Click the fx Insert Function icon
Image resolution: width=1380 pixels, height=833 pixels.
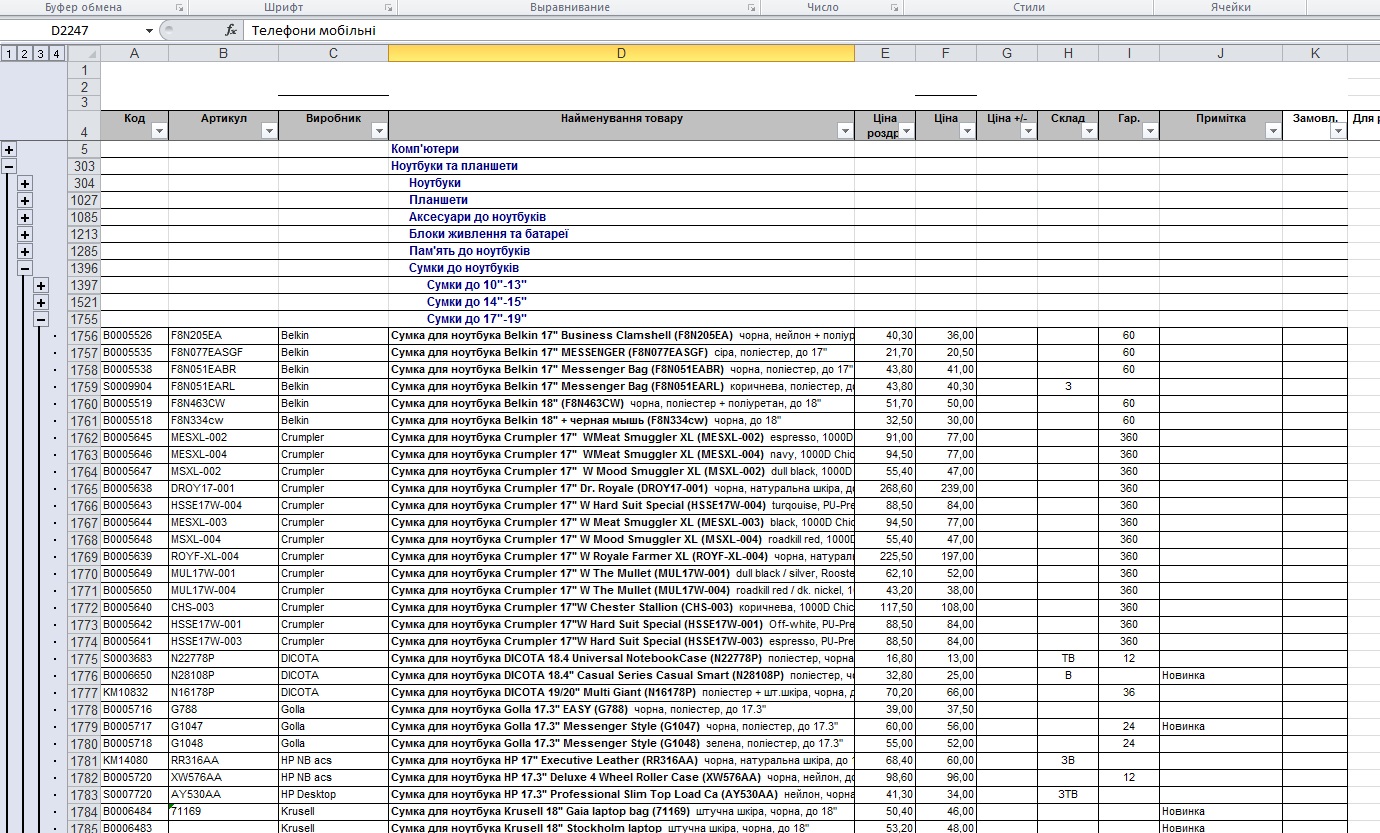pos(231,30)
